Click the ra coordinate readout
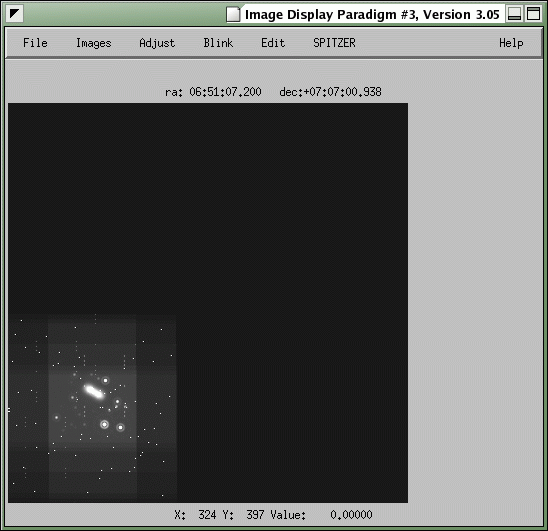 213,92
